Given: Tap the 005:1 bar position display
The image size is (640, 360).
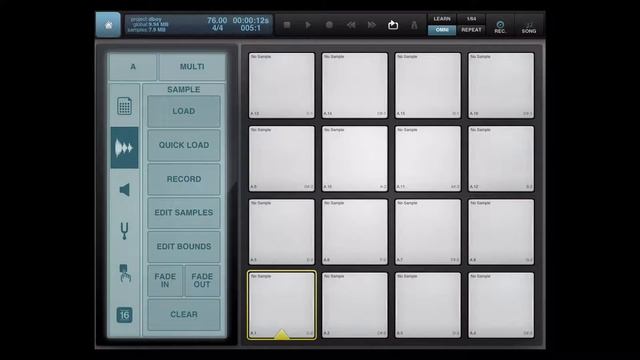Looking at the screenshot, I should coord(251,28).
